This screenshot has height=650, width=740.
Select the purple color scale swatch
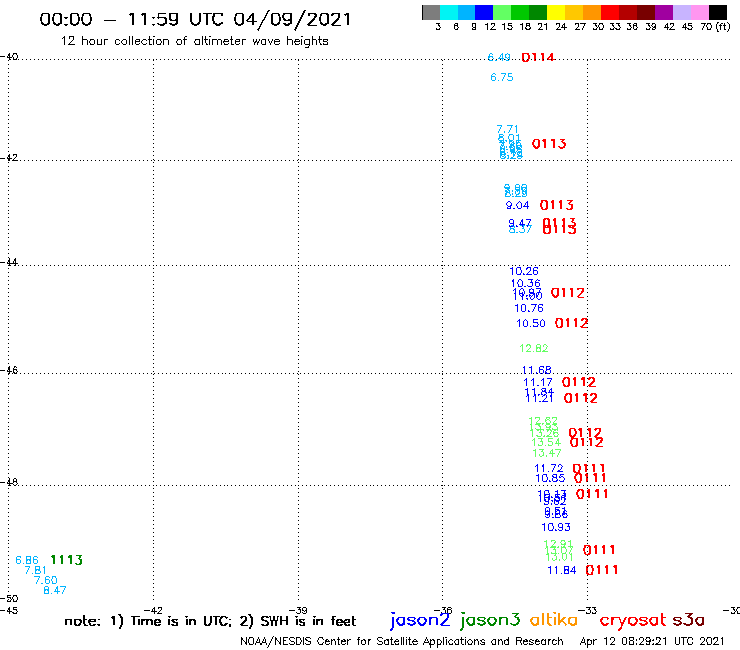[x=664, y=12]
